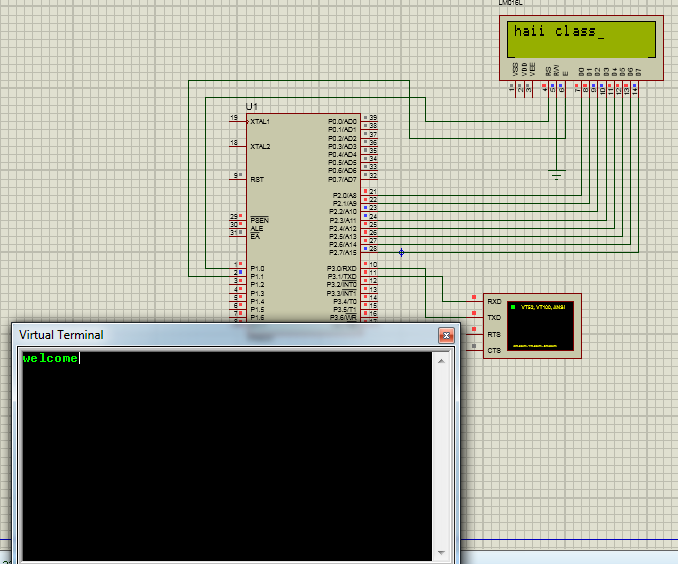Image resolution: width=678 pixels, height=564 pixels.
Task: Click pin number 10 beside P3.0/RXD
Action: [x=373, y=264]
